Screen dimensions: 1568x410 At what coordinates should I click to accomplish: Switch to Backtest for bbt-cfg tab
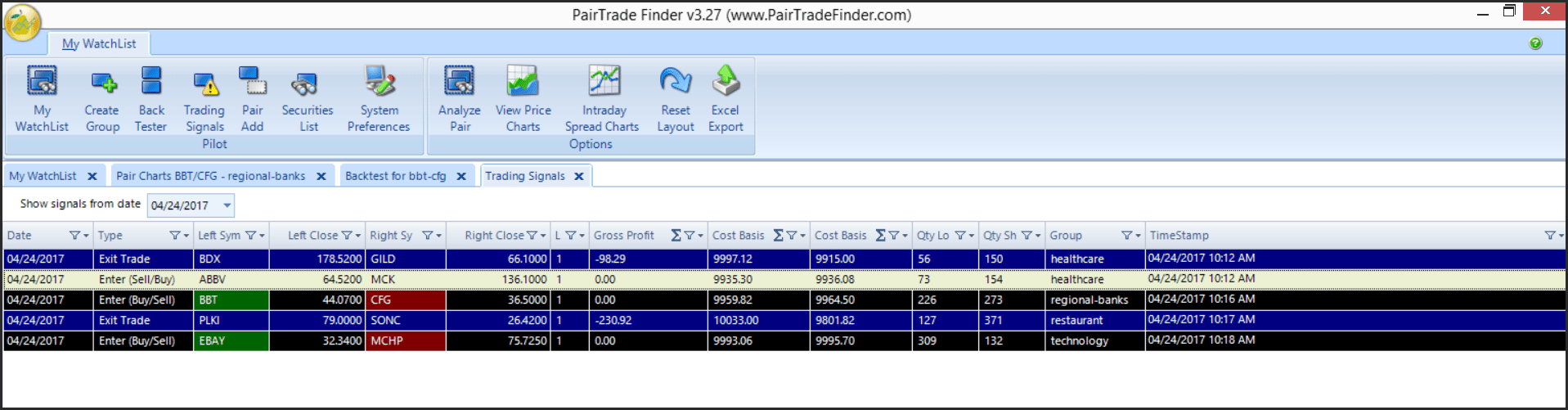click(396, 176)
